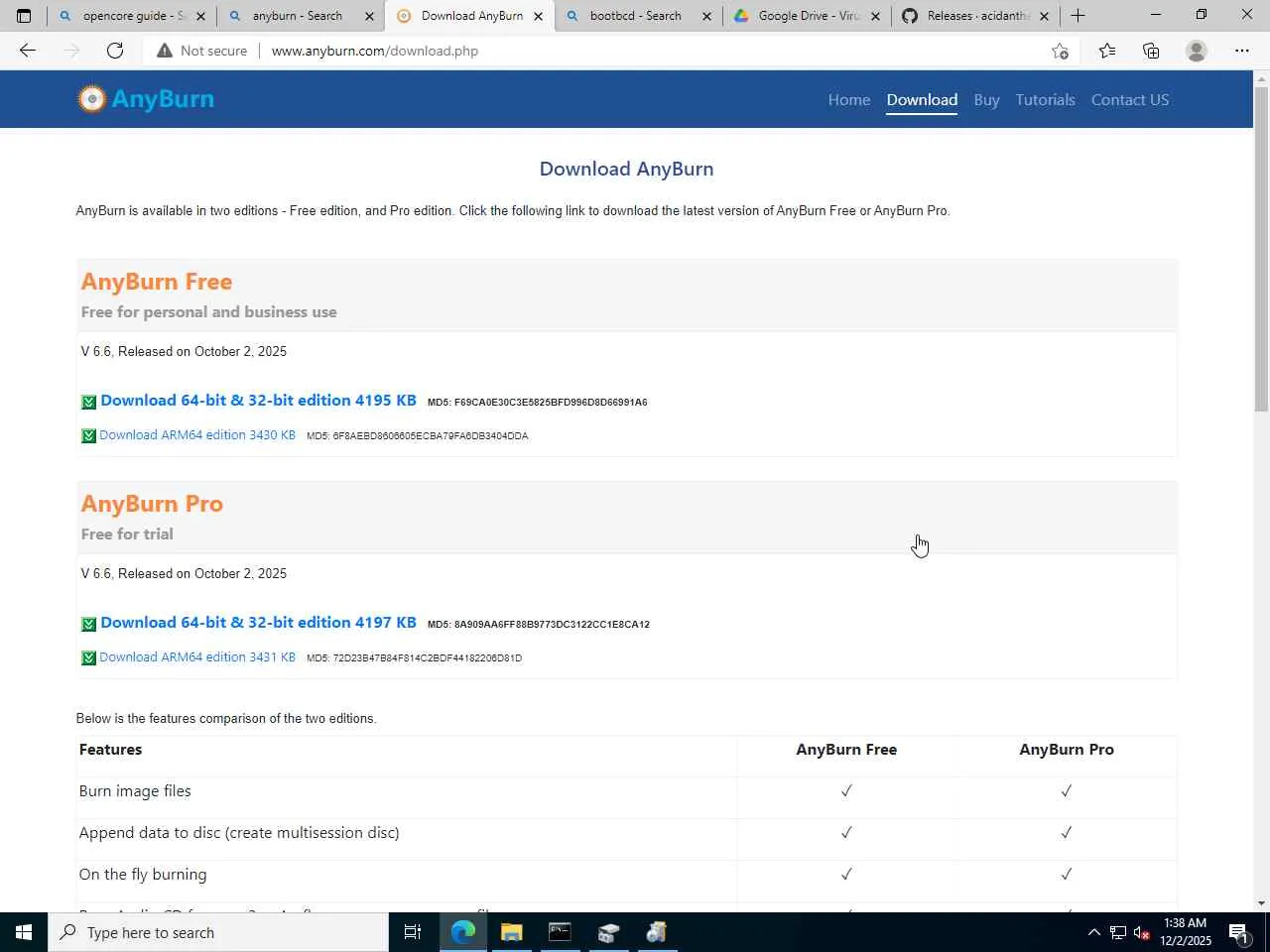Close the Google Drive tab
The width and height of the screenshot is (1270, 952).
(x=875, y=16)
